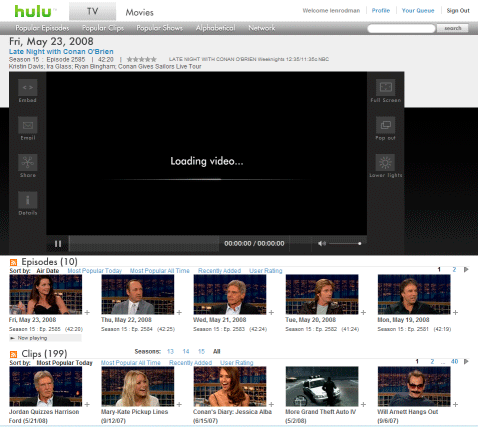Adjust the volume slider handle
Image resolution: width=478 pixels, height=427 pixels.
pyautogui.click(x=359, y=243)
